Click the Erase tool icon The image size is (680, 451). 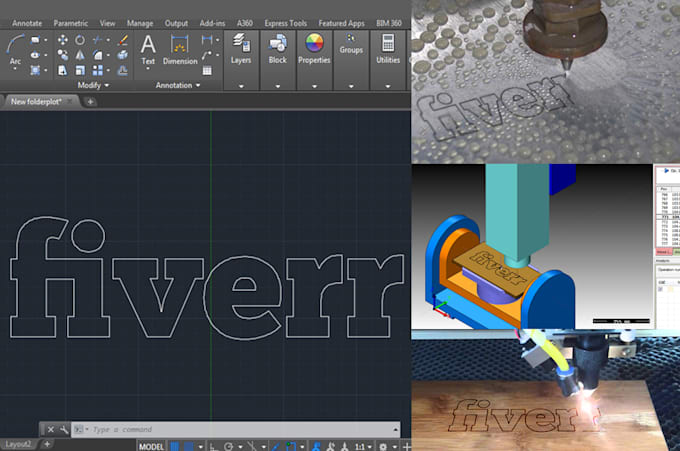[x=123, y=40]
